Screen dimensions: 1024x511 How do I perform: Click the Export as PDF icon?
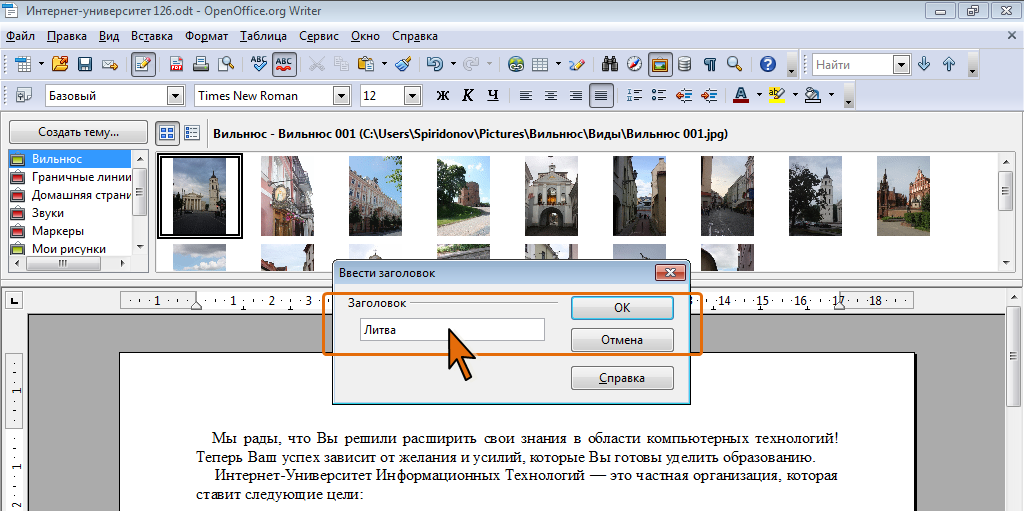click(177, 64)
